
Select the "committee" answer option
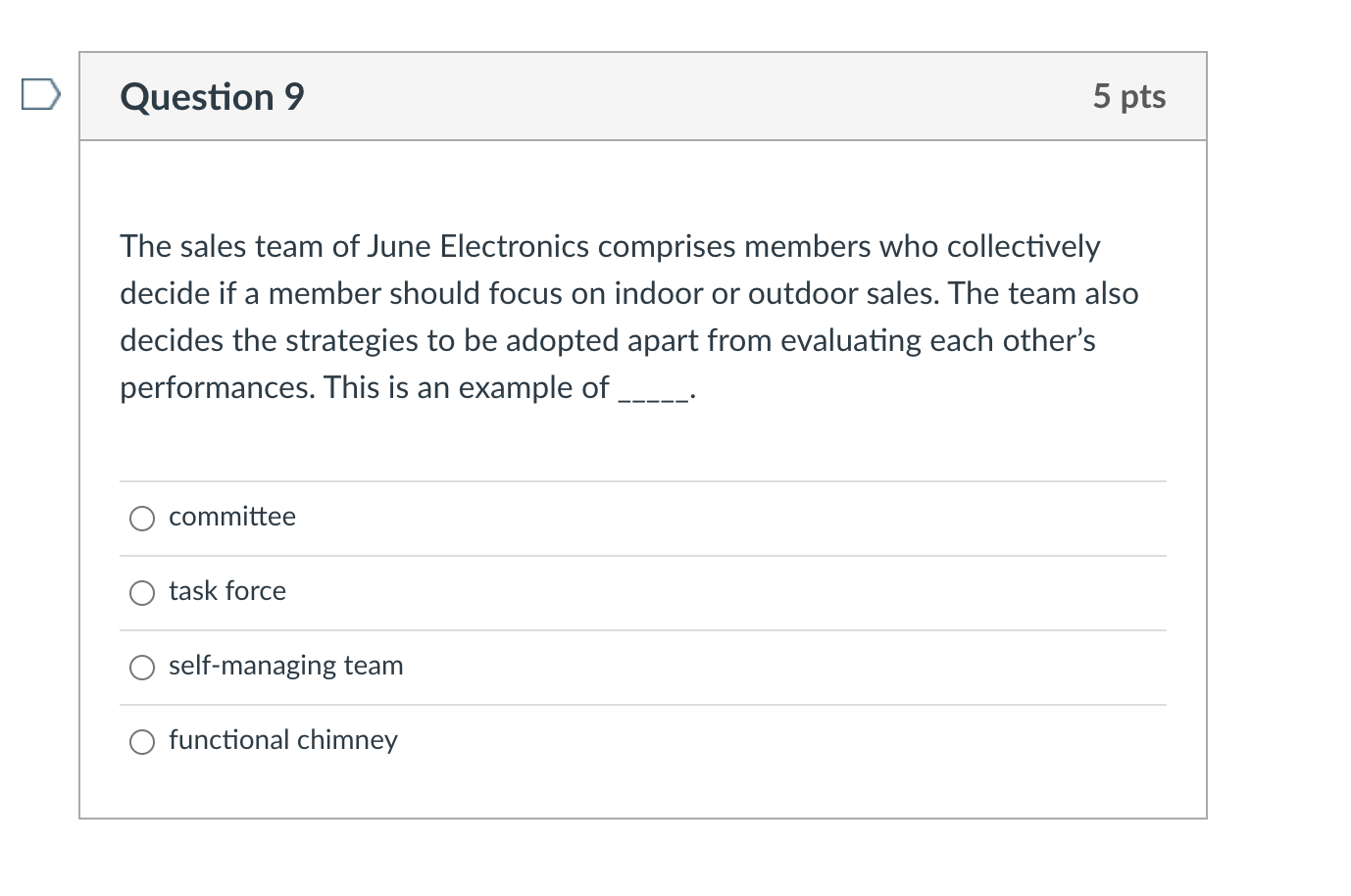point(141,518)
